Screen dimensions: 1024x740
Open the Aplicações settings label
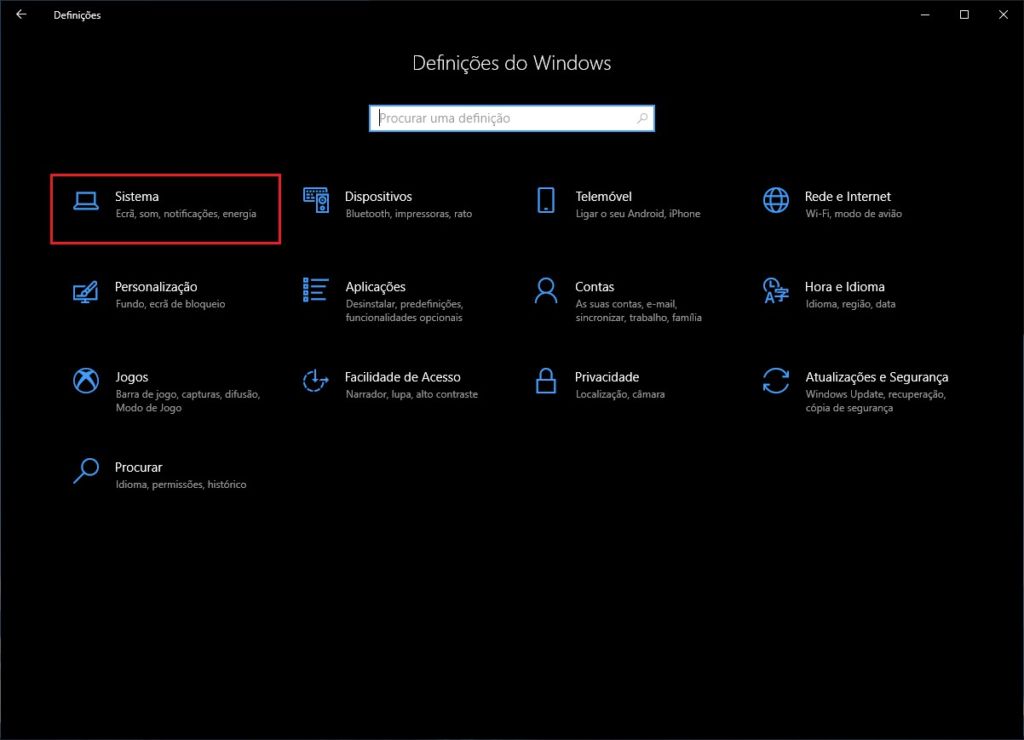[x=376, y=287]
